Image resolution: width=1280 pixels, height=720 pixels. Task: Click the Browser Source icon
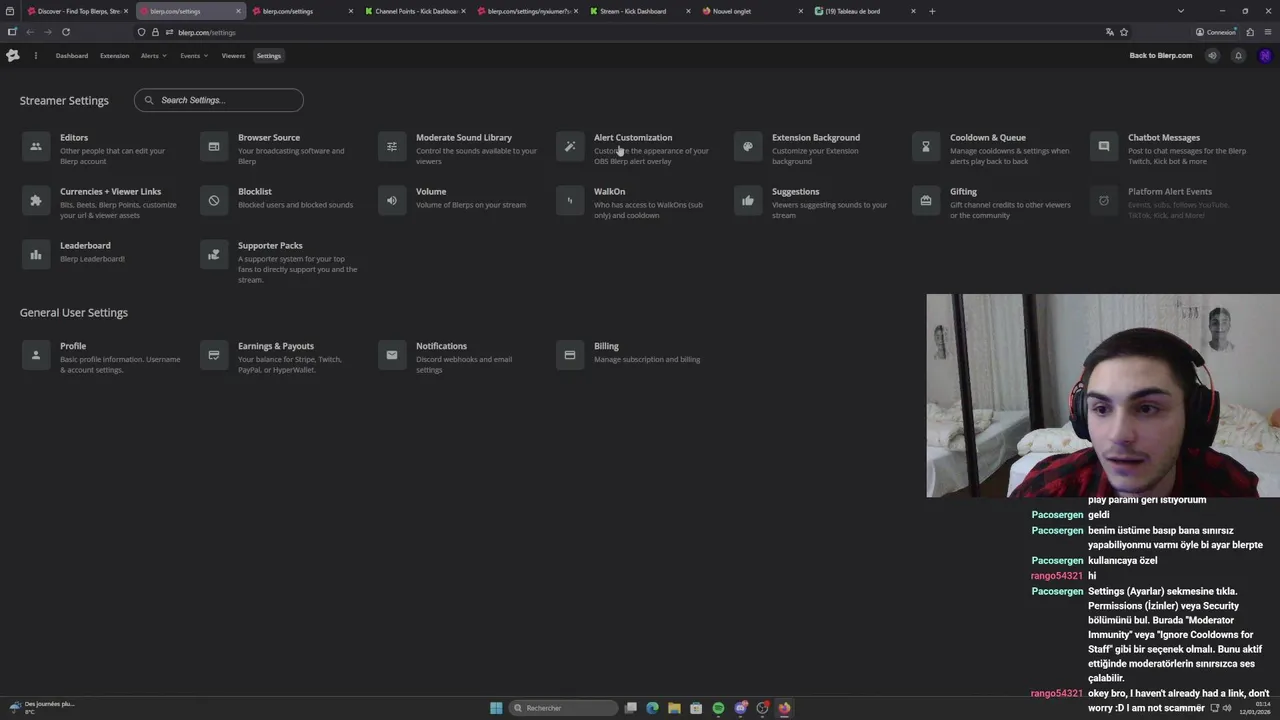[214, 147]
